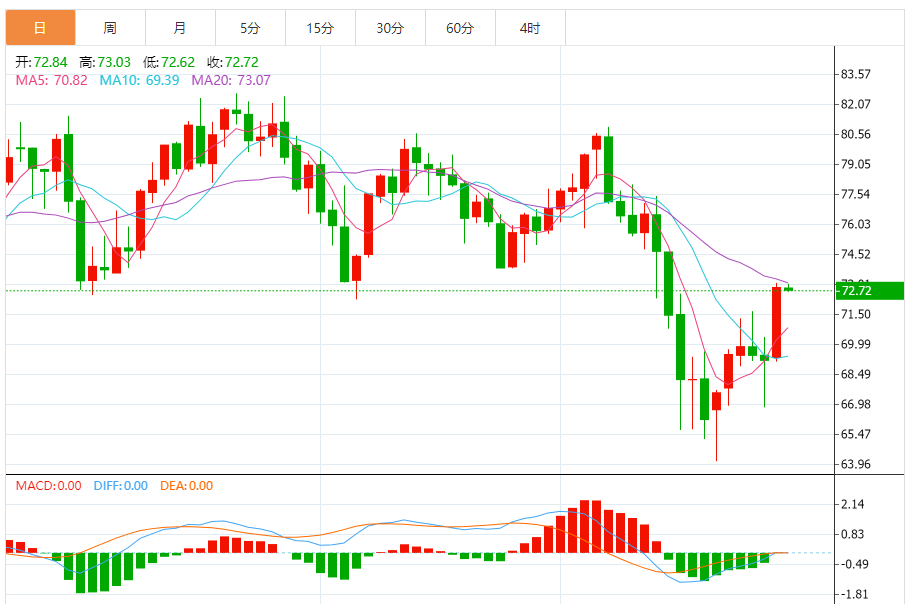The height and width of the screenshot is (604, 920).
Task: Click the -0.49 MACD axis label
Action: (854, 564)
